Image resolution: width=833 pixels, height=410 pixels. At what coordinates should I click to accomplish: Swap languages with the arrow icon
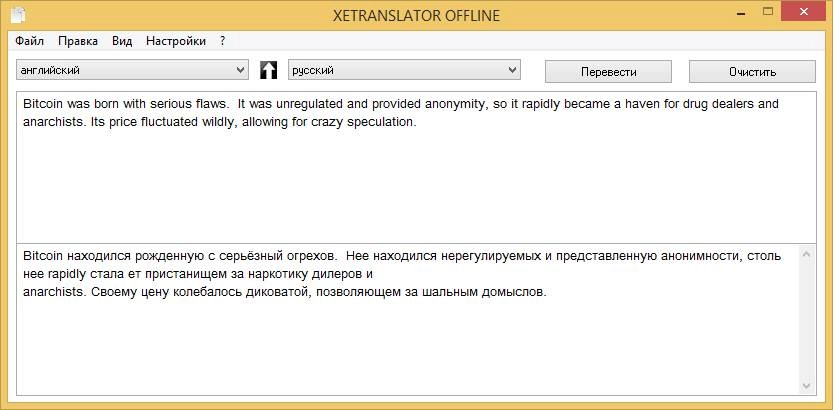pyautogui.click(x=268, y=70)
